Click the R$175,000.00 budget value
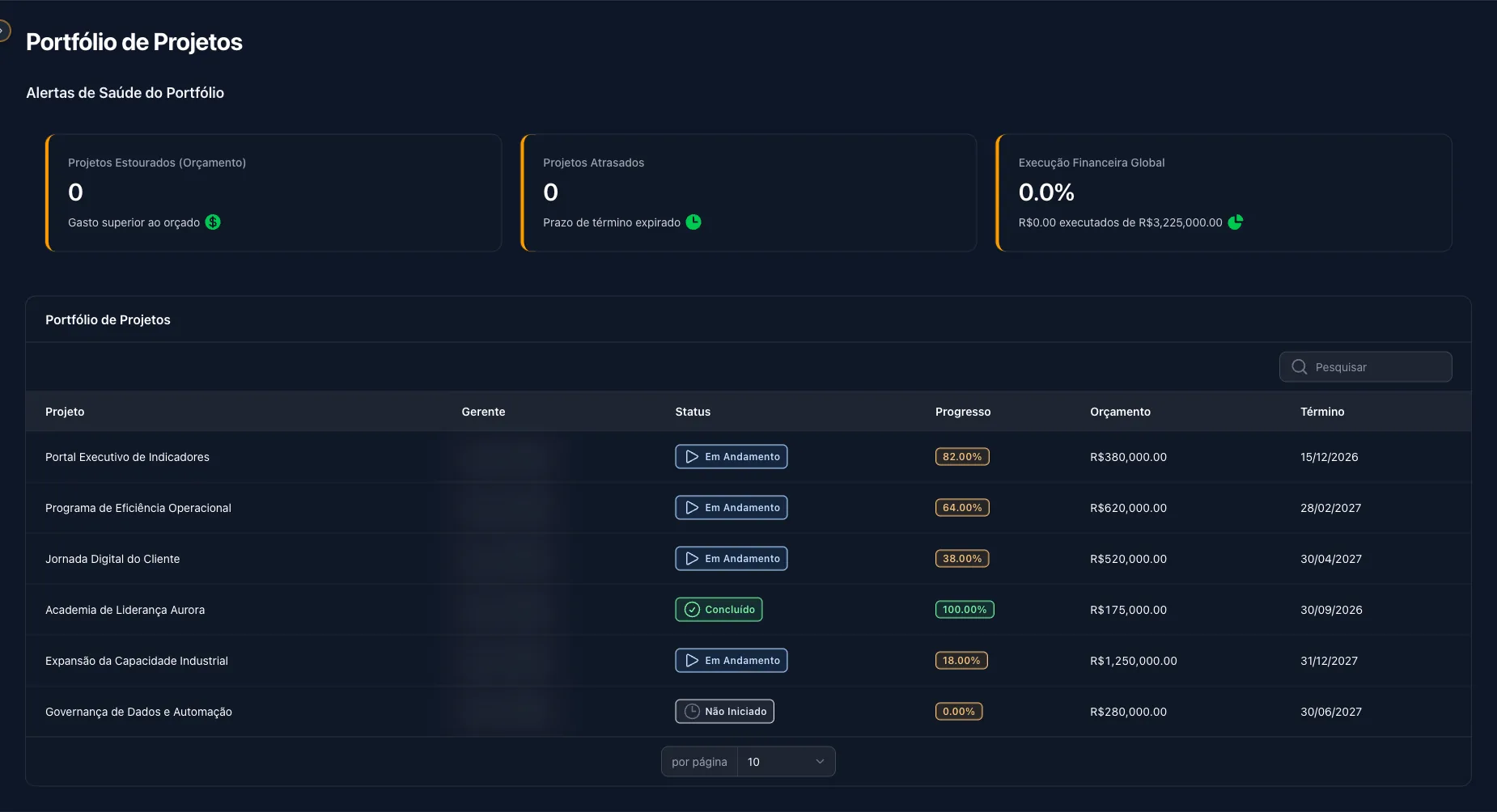 1128,610
